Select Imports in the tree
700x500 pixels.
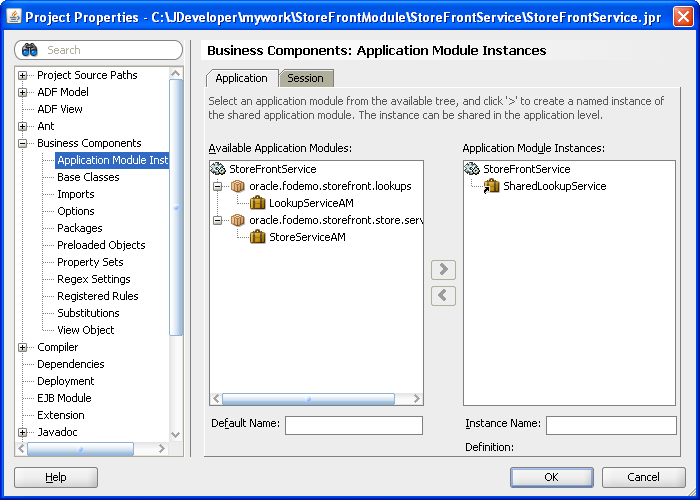click(x=76, y=194)
